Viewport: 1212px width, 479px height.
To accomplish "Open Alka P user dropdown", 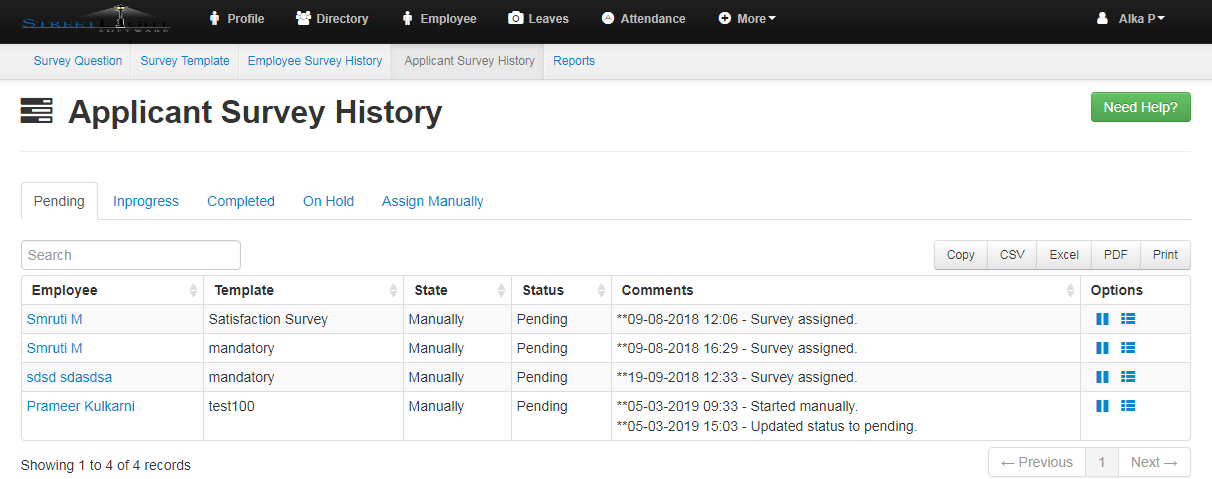I will pyautogui.click(x=1130, y=18).
